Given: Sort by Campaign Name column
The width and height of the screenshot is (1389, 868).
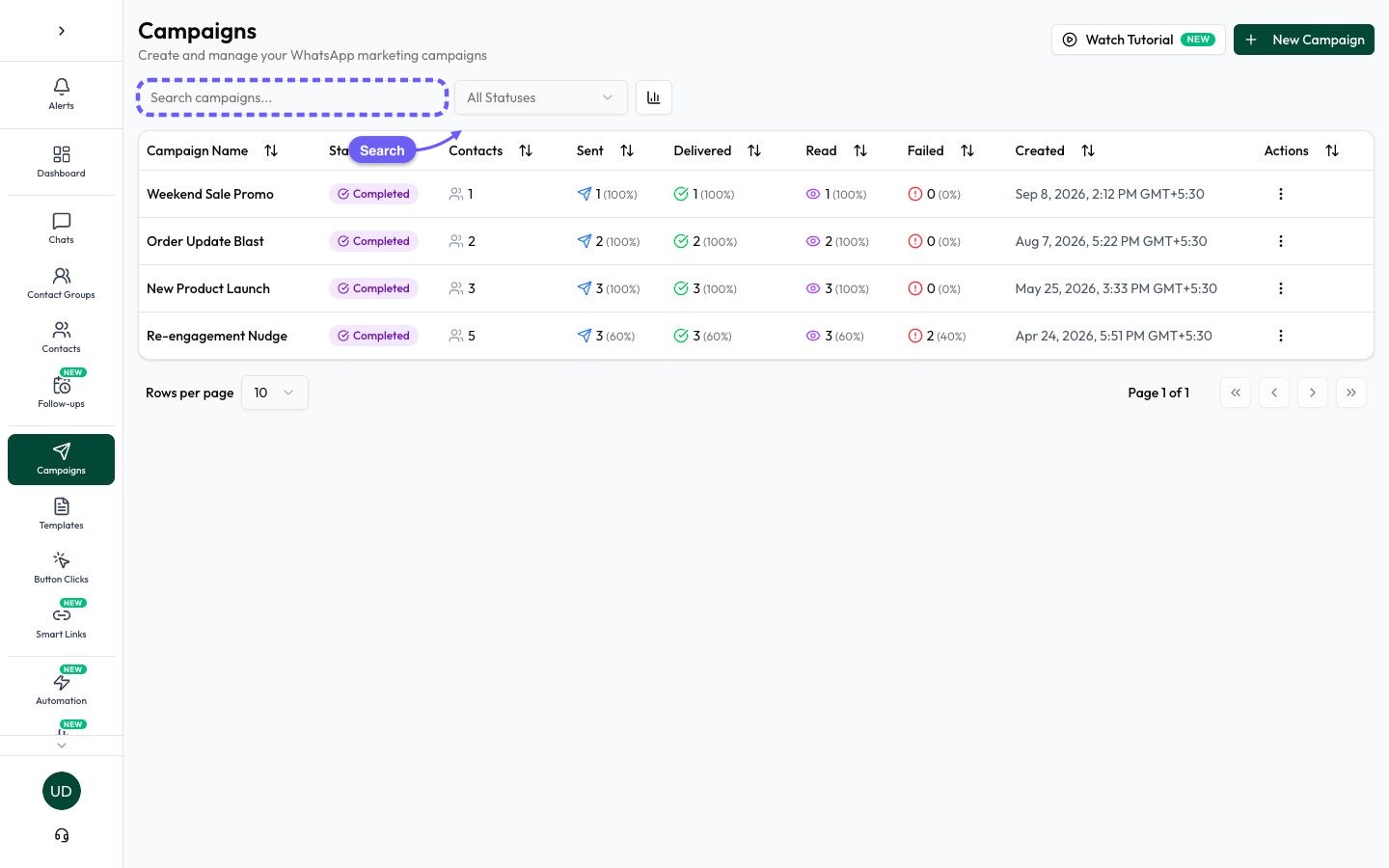Looking at the screenshot, I should [271, 150].
